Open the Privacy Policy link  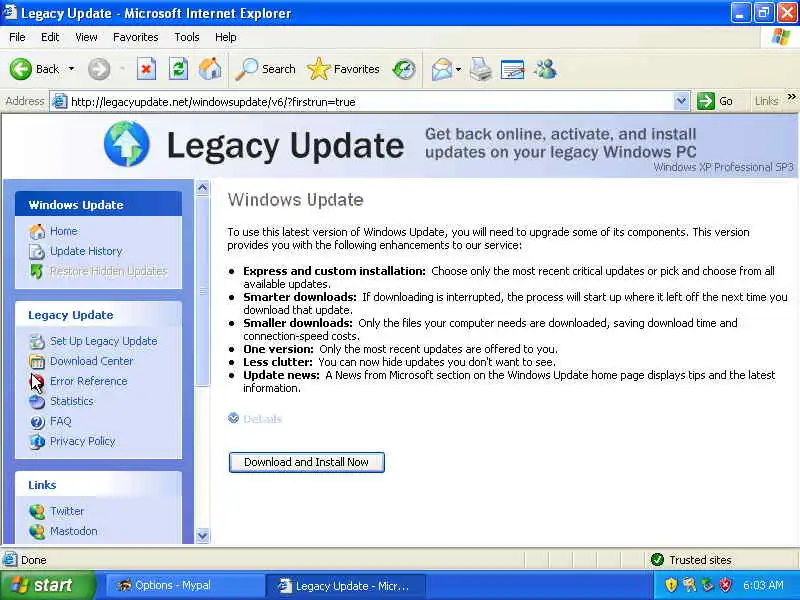[x=83, y=441]
